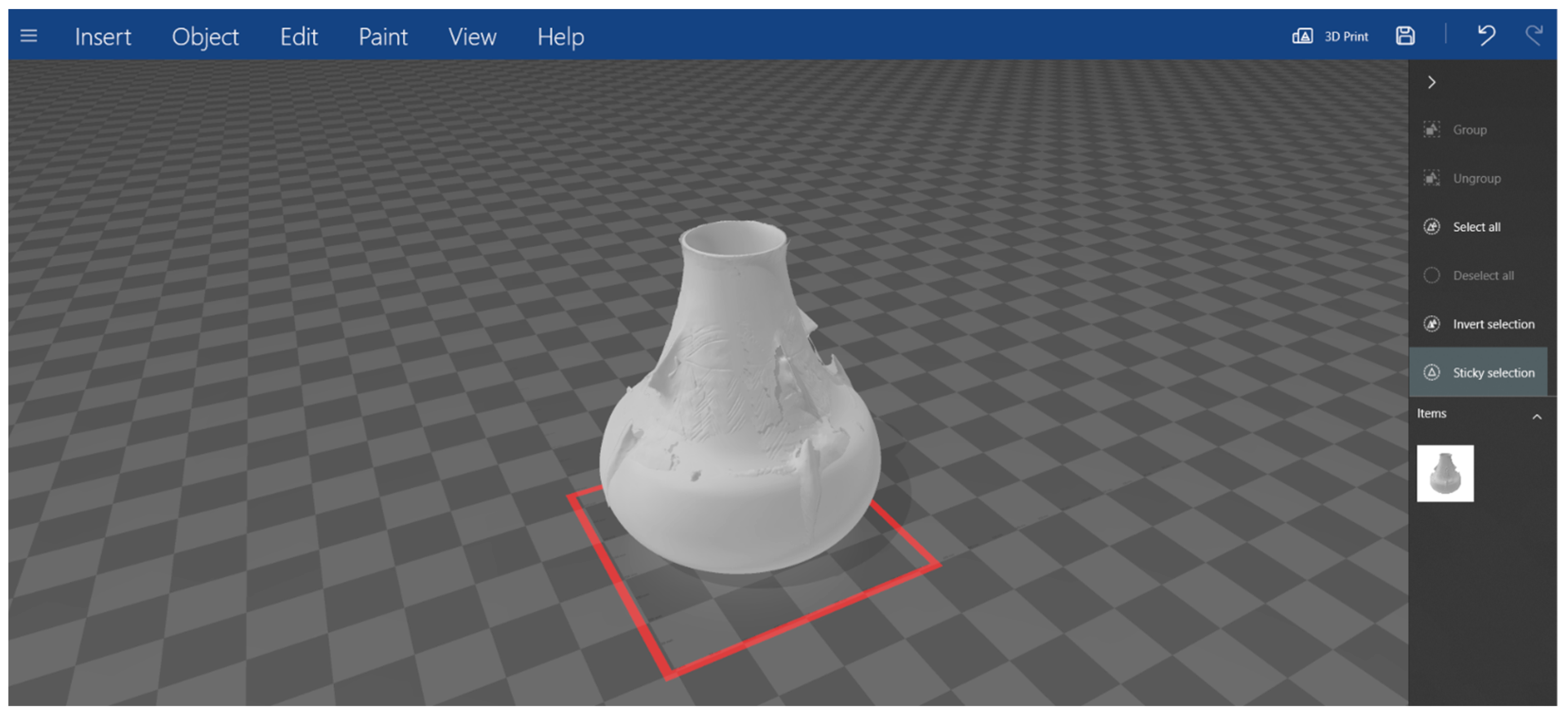Open the hamburger menu
Viewport: 1568px width, 718px height.
point(28,36)
